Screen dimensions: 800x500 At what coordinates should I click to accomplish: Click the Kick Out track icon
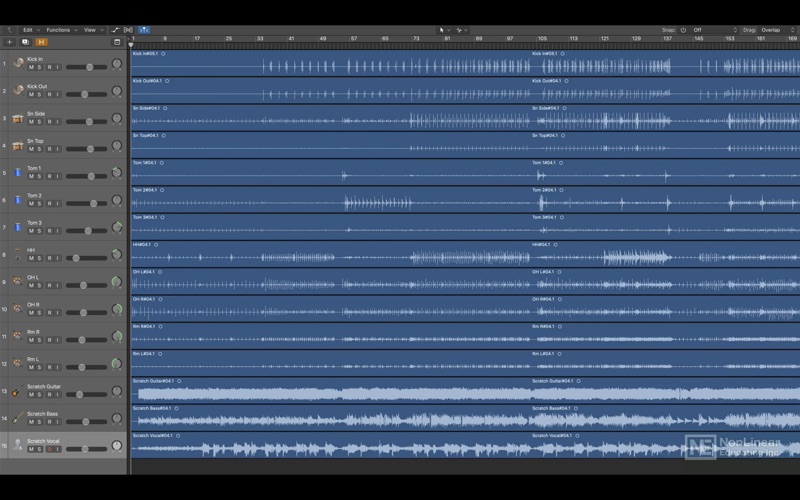coord(18,90)
